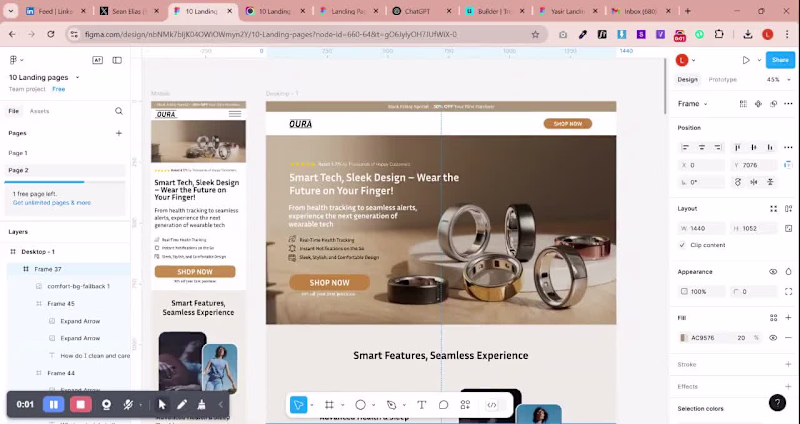The width and height of the screenshot is (800, 424).
Task: Open present options dropdown arrow
Action: [759, 60]
